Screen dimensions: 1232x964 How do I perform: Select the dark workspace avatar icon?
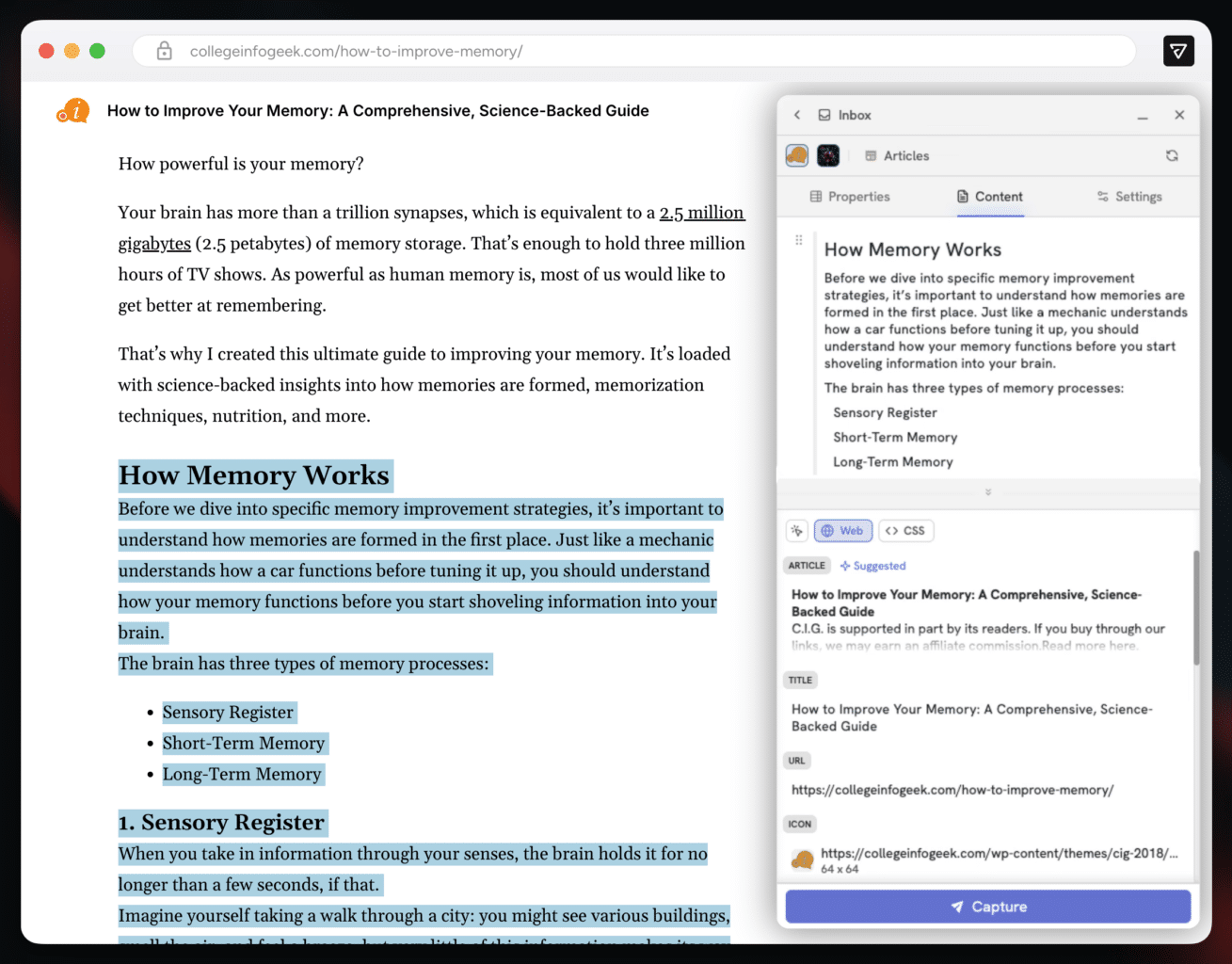point(828,155)
